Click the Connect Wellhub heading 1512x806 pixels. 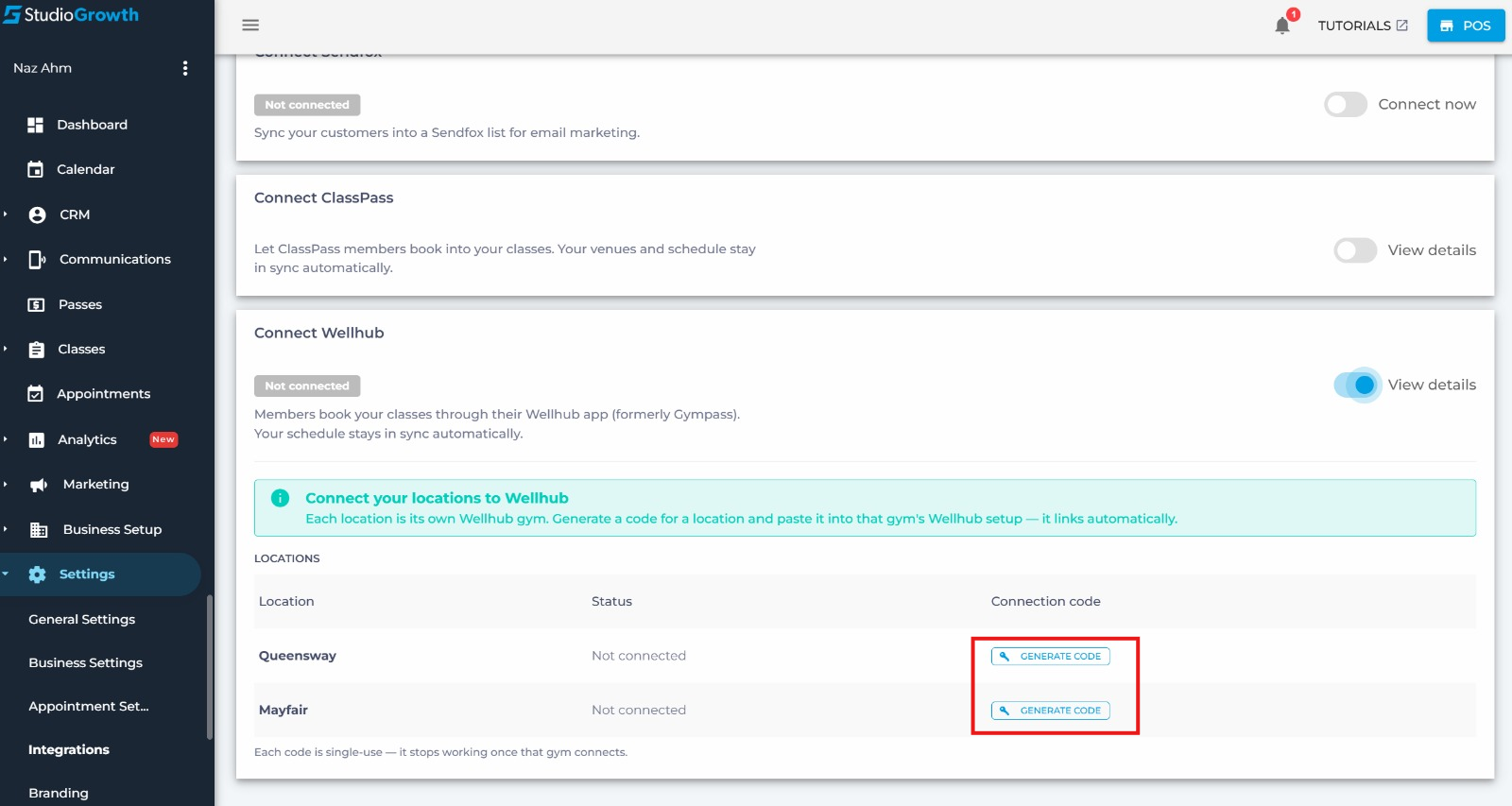coord(319,333)
